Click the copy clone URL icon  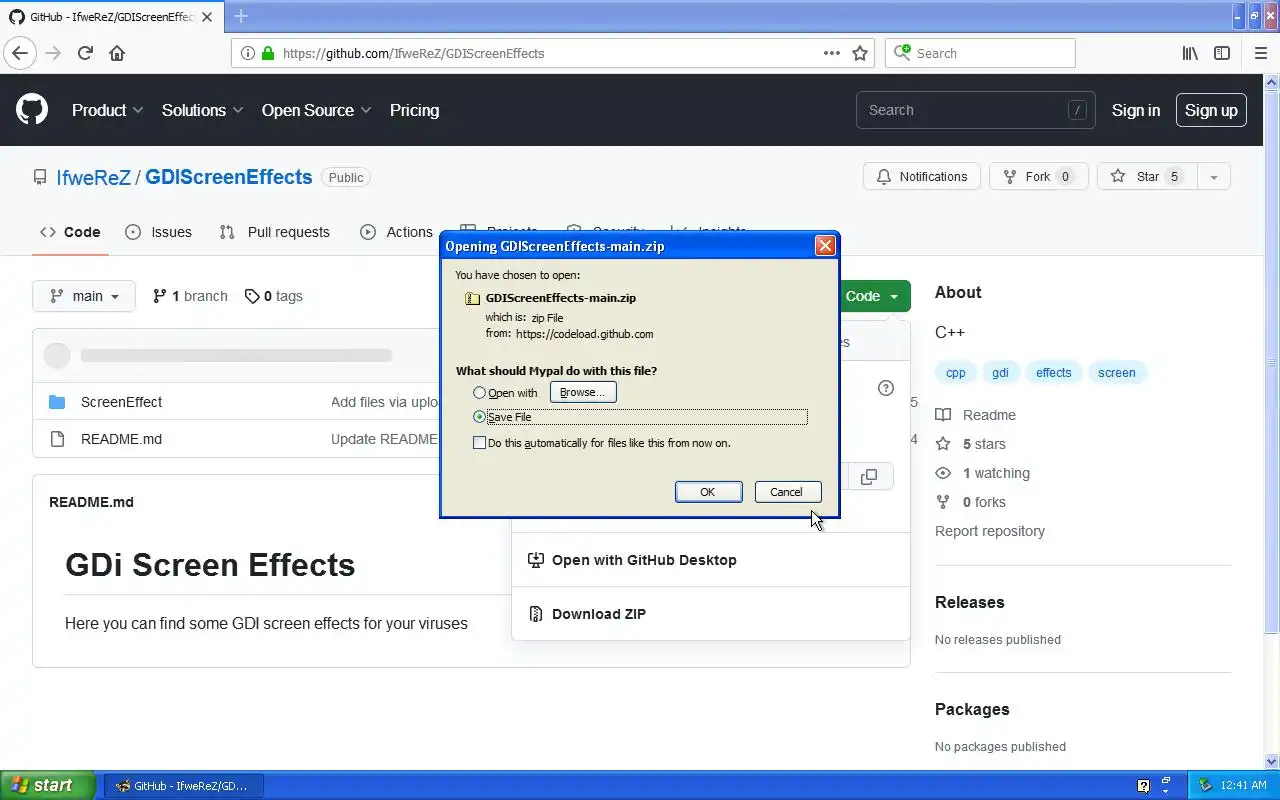[869, 477]
